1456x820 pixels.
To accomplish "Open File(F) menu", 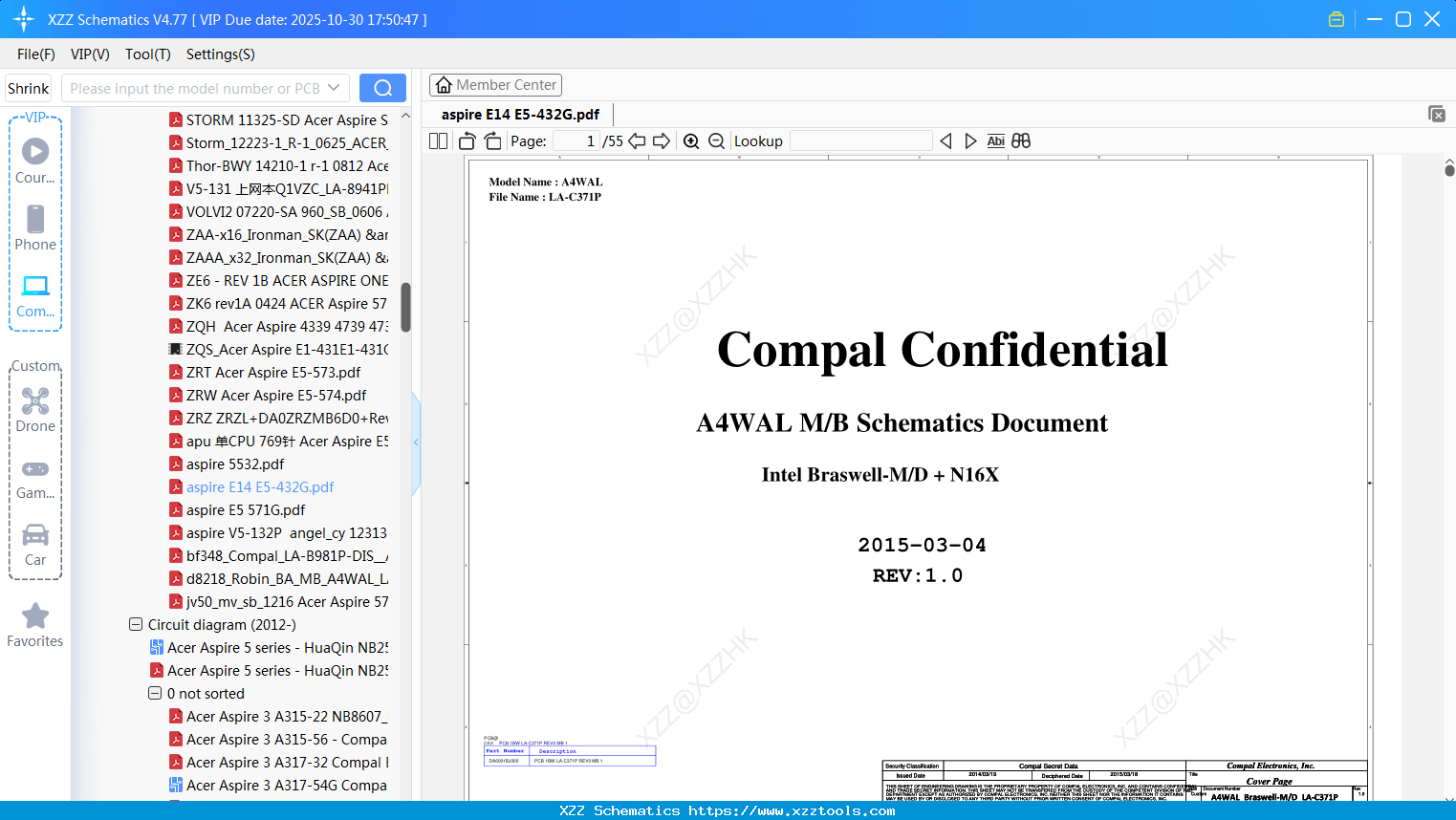I will pyautogui.click(x=36, y=54).
